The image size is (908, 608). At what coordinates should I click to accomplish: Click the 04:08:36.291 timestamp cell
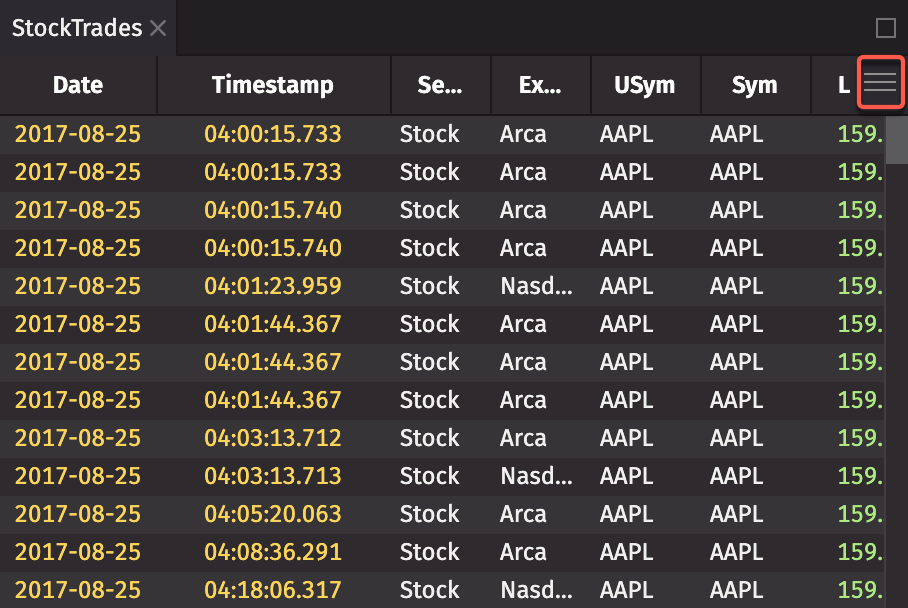273,552
